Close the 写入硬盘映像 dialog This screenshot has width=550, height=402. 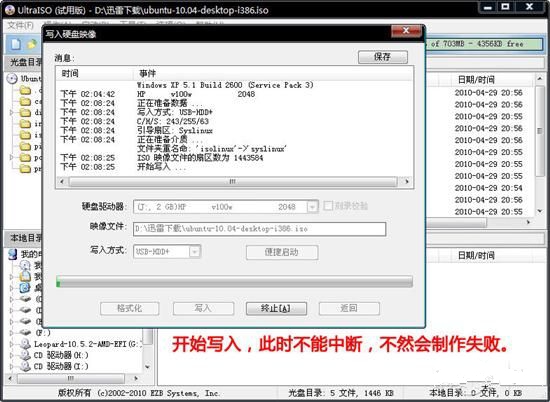pyautogui.click(x=406, y=31)
